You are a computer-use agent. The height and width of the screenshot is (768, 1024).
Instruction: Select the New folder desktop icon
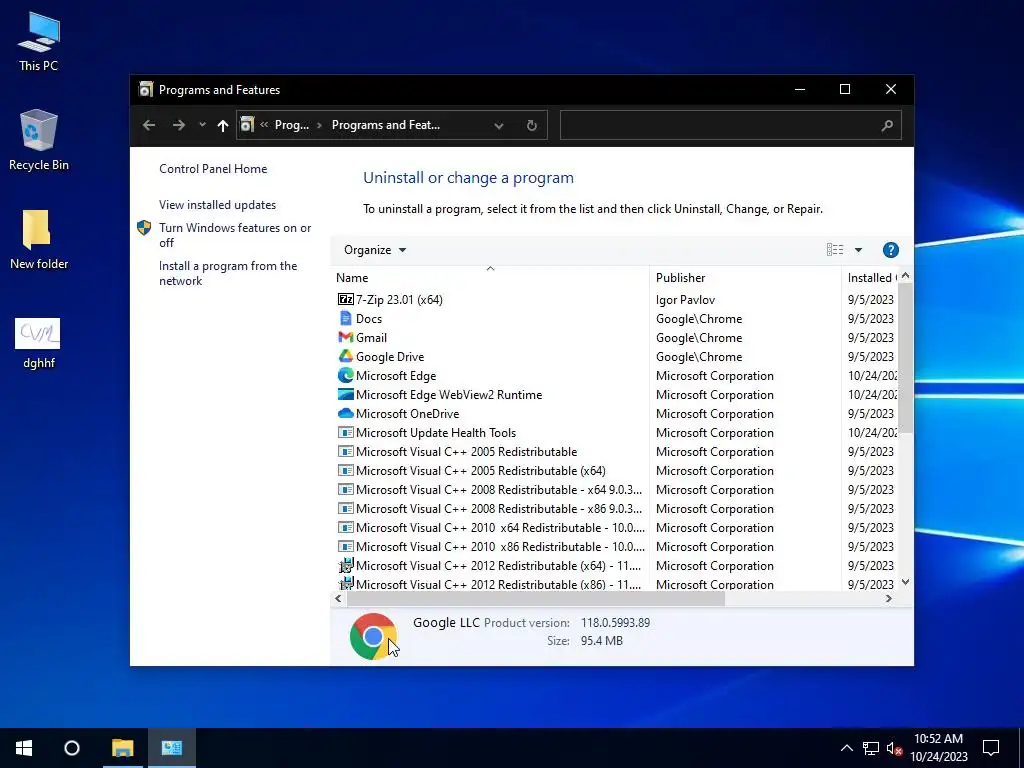tap(39, 239)
